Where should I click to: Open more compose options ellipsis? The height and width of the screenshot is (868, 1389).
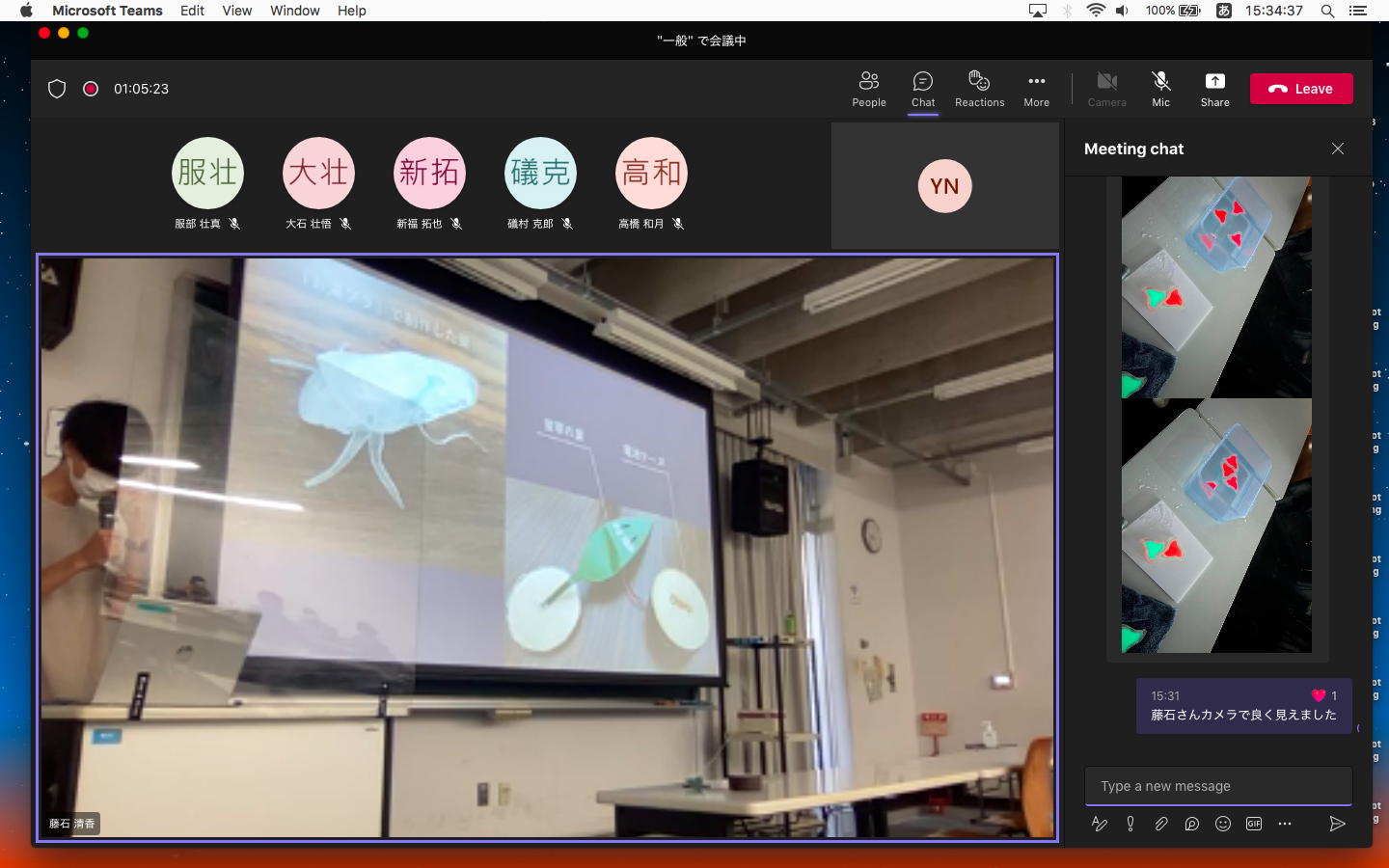(x=1285, y=824)
